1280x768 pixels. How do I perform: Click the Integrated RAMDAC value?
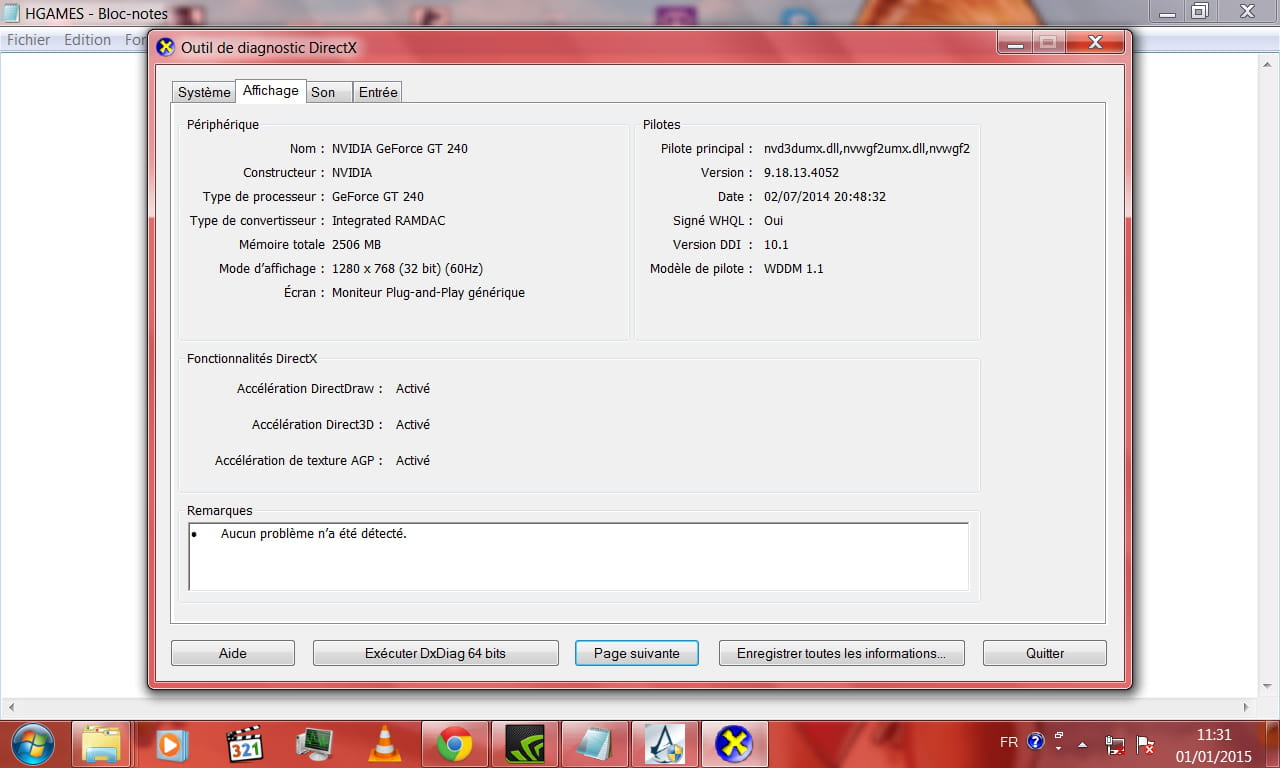(x=389, y=220)
